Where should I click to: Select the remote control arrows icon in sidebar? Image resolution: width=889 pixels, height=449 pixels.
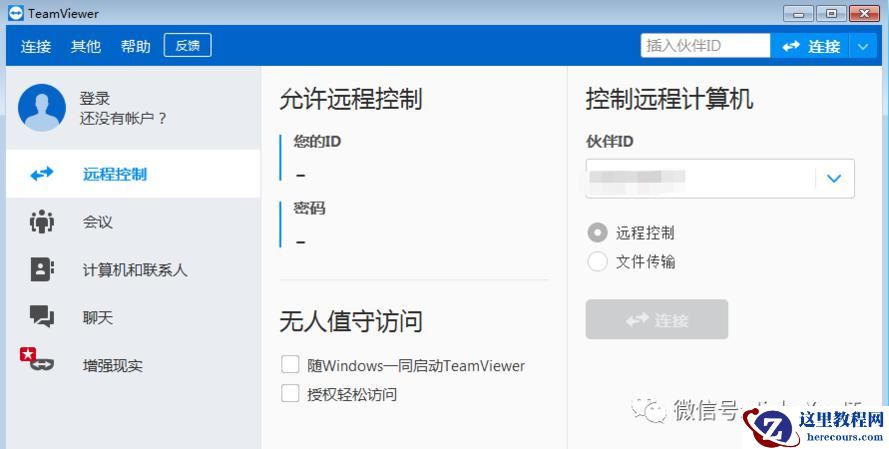pyautogui.click(x=41, y=173)
